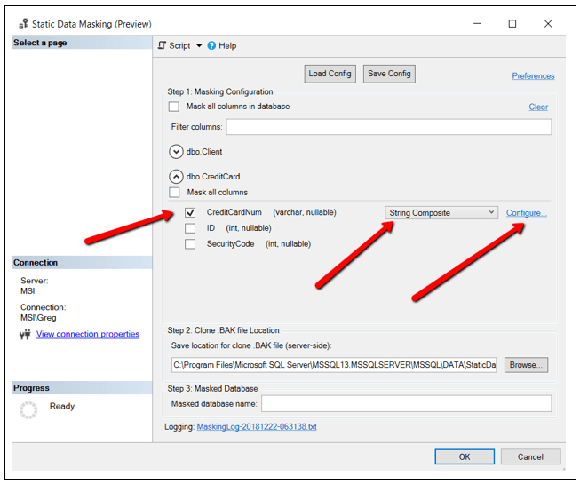This screenshot has width=580, height=484.
Task: Click the blue Help question-mark icon
Action: 212,46
